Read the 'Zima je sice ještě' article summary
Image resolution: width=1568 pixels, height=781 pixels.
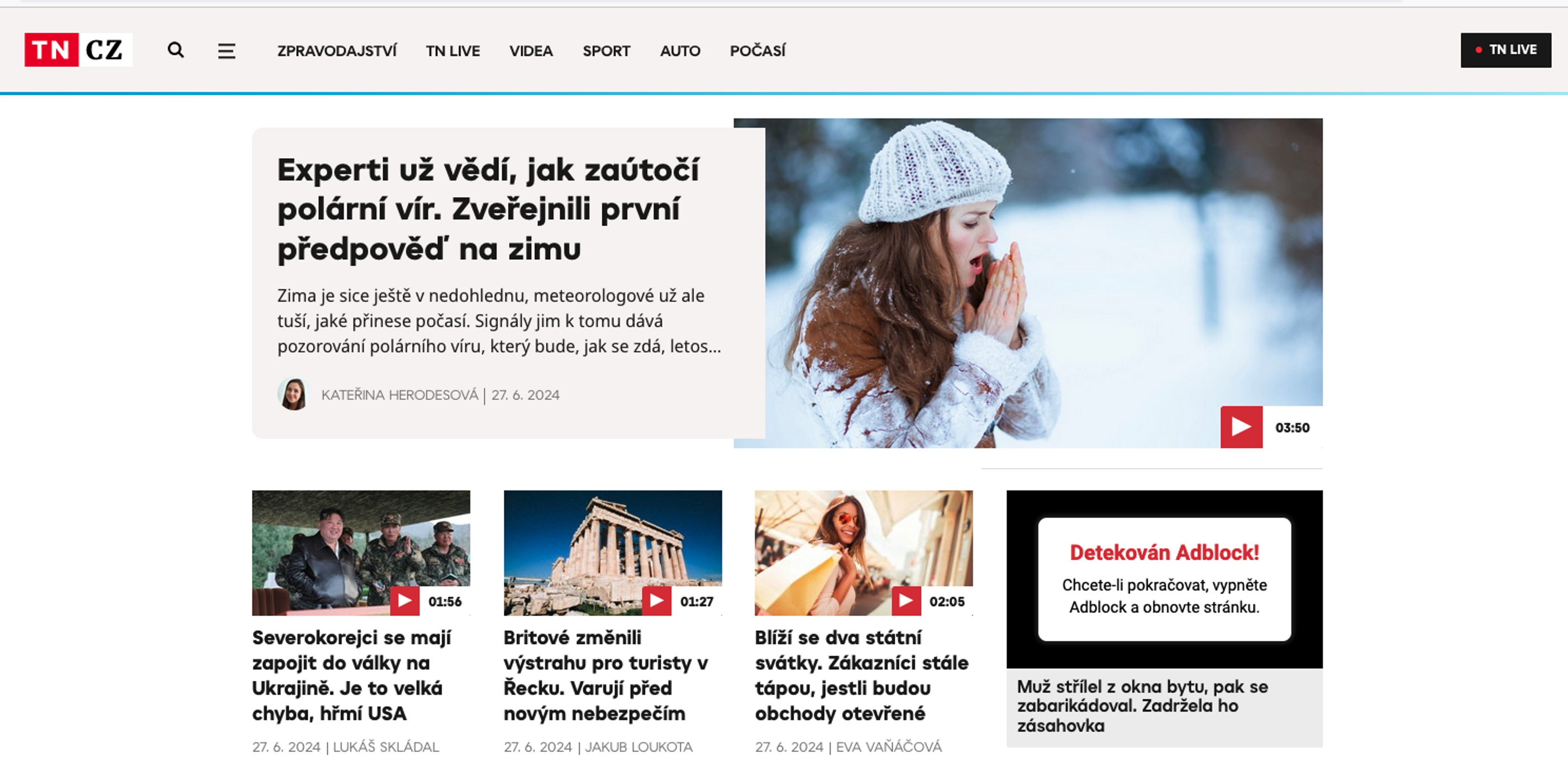(499, 321)
